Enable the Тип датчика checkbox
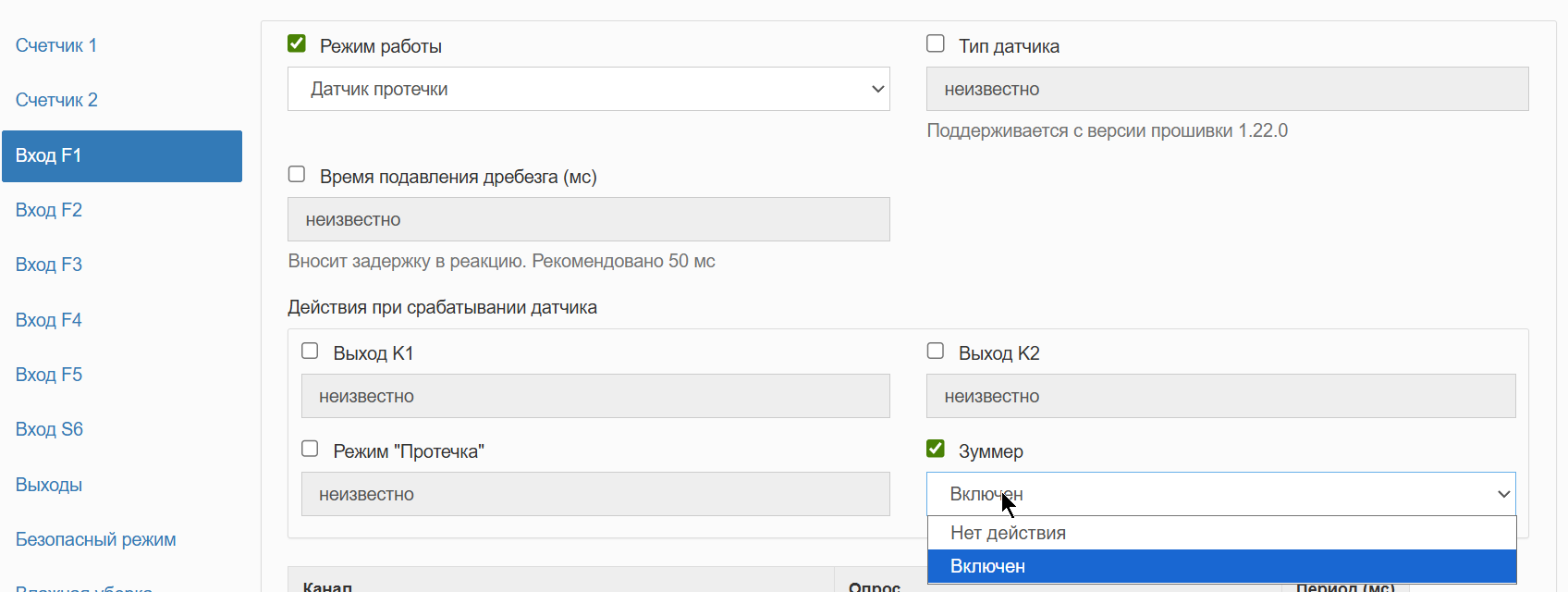The image size is (1568, 592). click(x=936, y=43)
